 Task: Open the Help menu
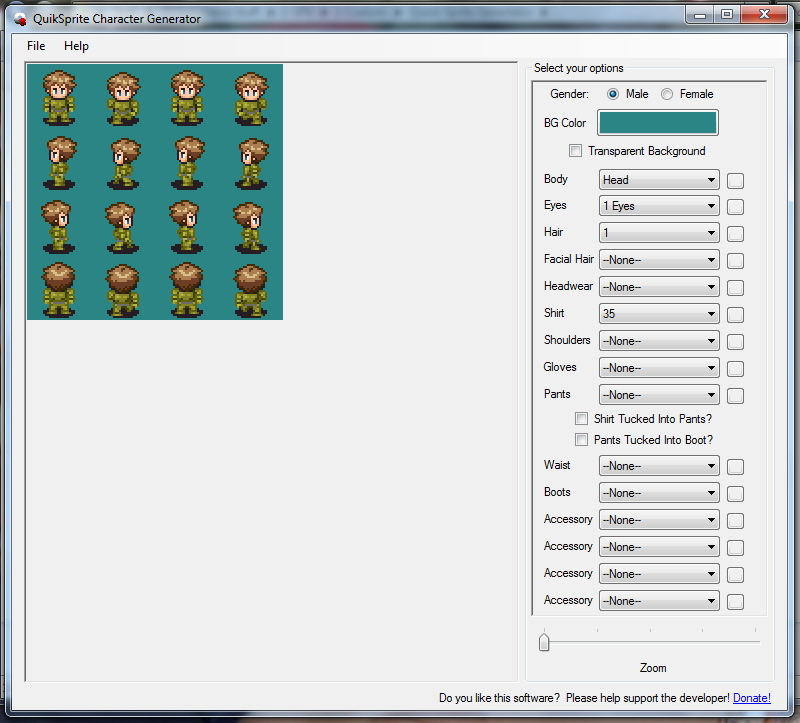click(x=76, y=46)
